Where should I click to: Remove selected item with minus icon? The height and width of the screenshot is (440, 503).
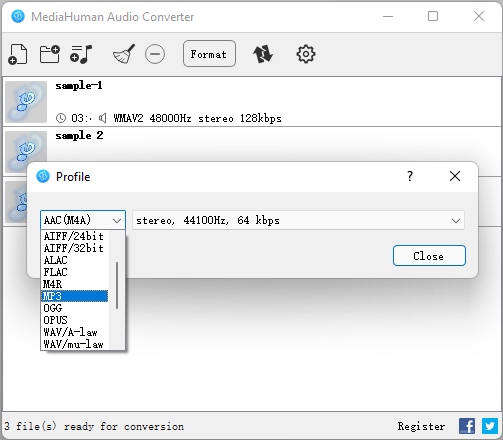(x=155, y=54)
